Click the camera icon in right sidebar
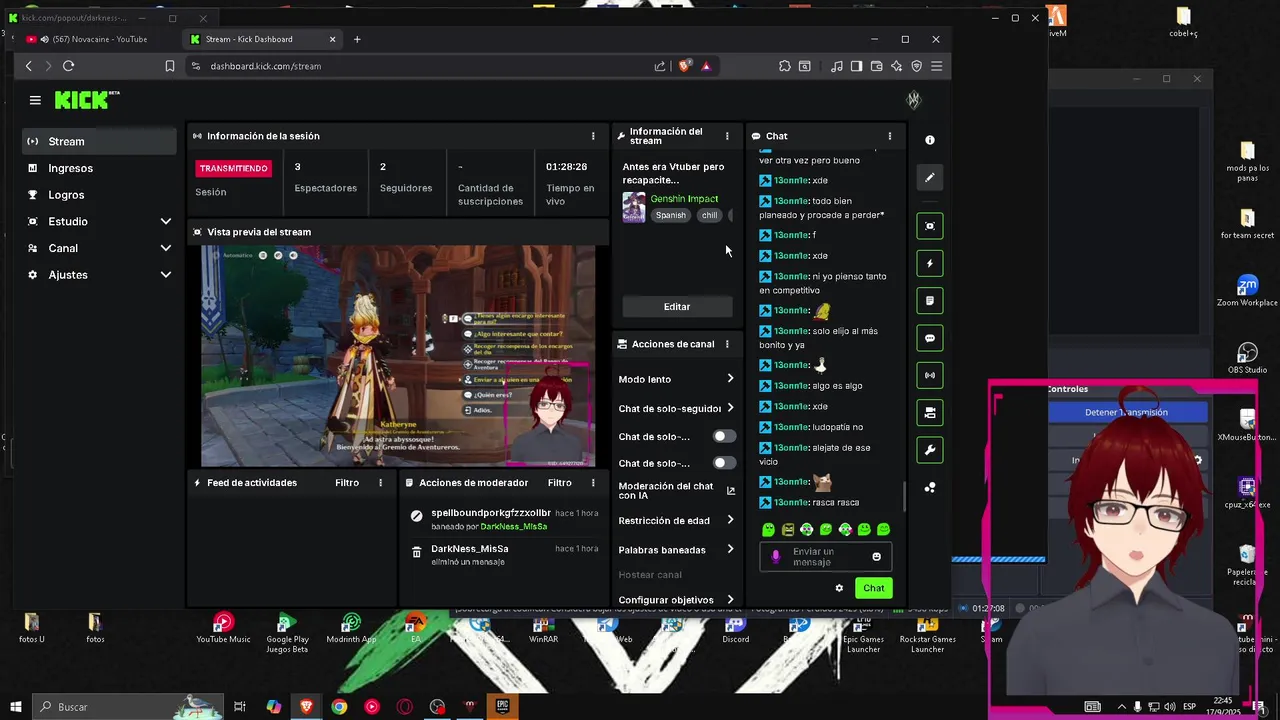The width and height of the screenshot is (1280, 720). 930,413
